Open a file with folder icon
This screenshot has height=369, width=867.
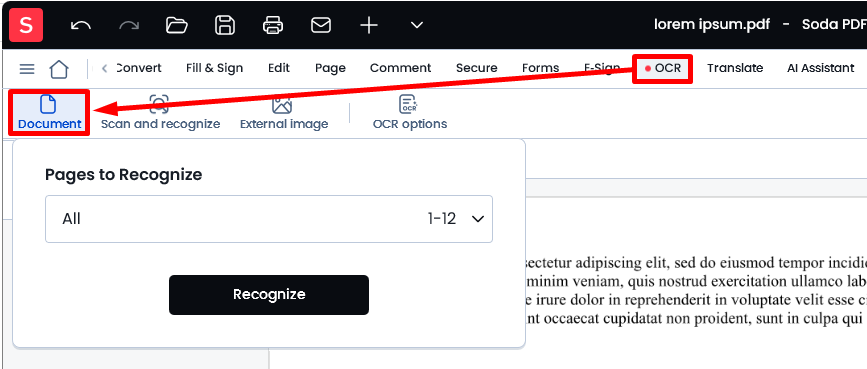[177, 25]
